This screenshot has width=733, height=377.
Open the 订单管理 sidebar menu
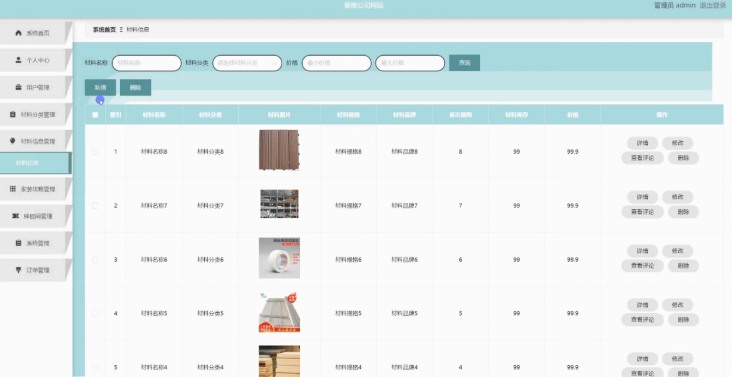click(x=36, y=270)
